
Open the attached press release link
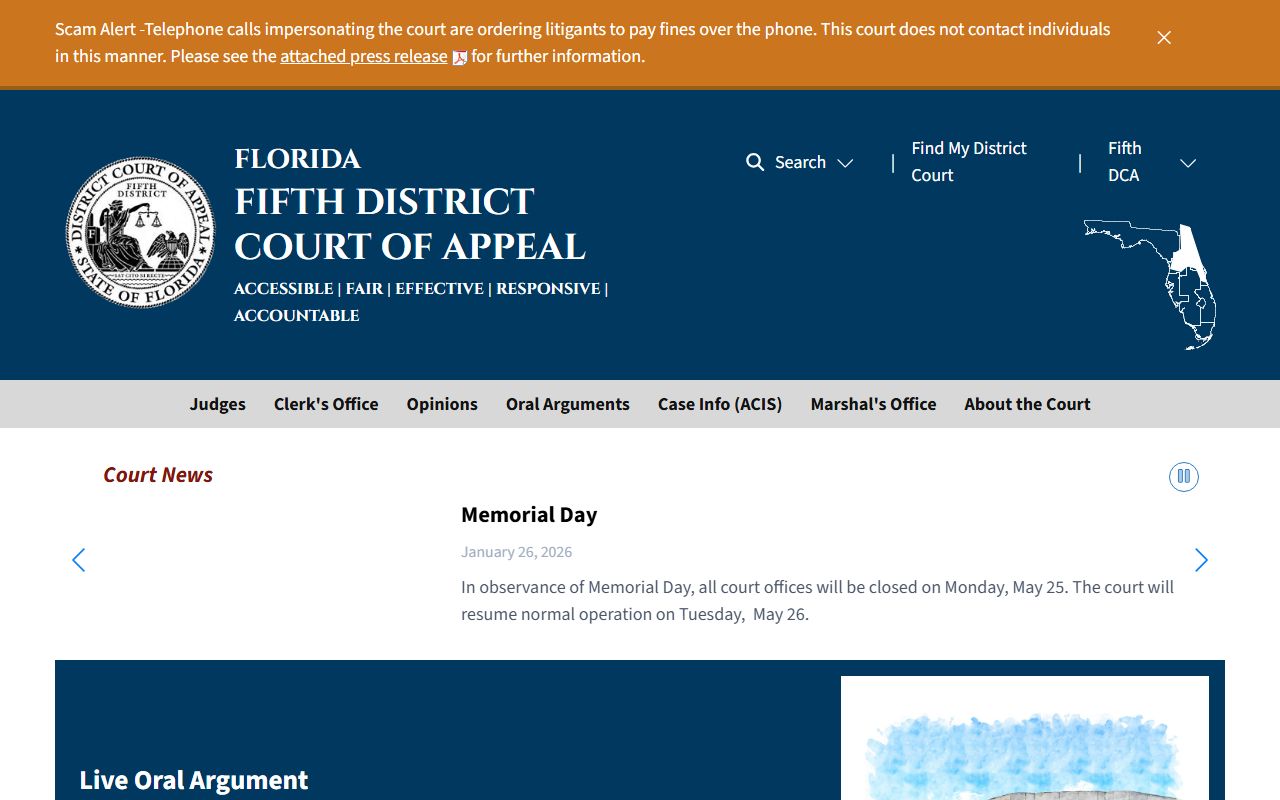tap(364, 57)
